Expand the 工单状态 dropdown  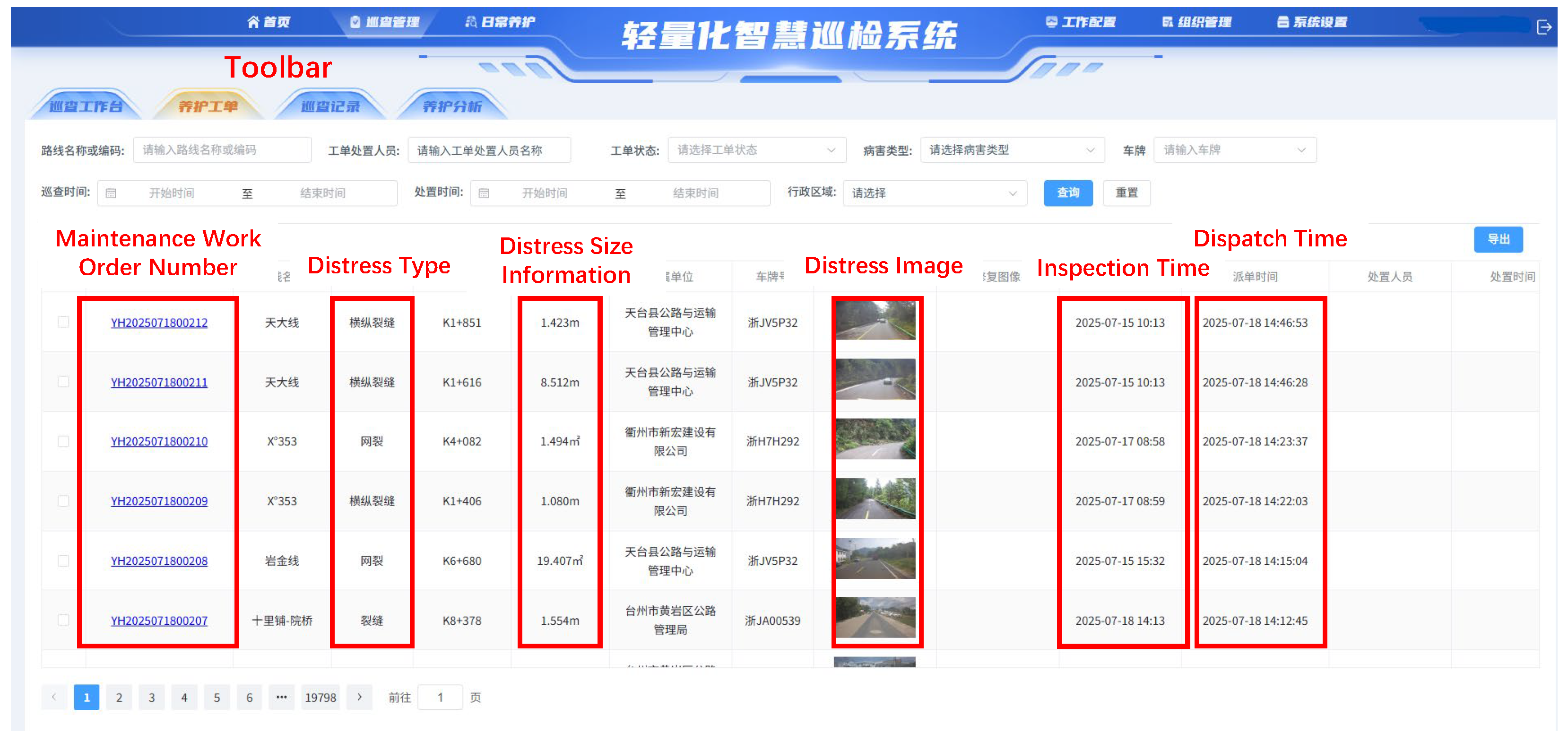pyautogui.click(x=756, y=150)
